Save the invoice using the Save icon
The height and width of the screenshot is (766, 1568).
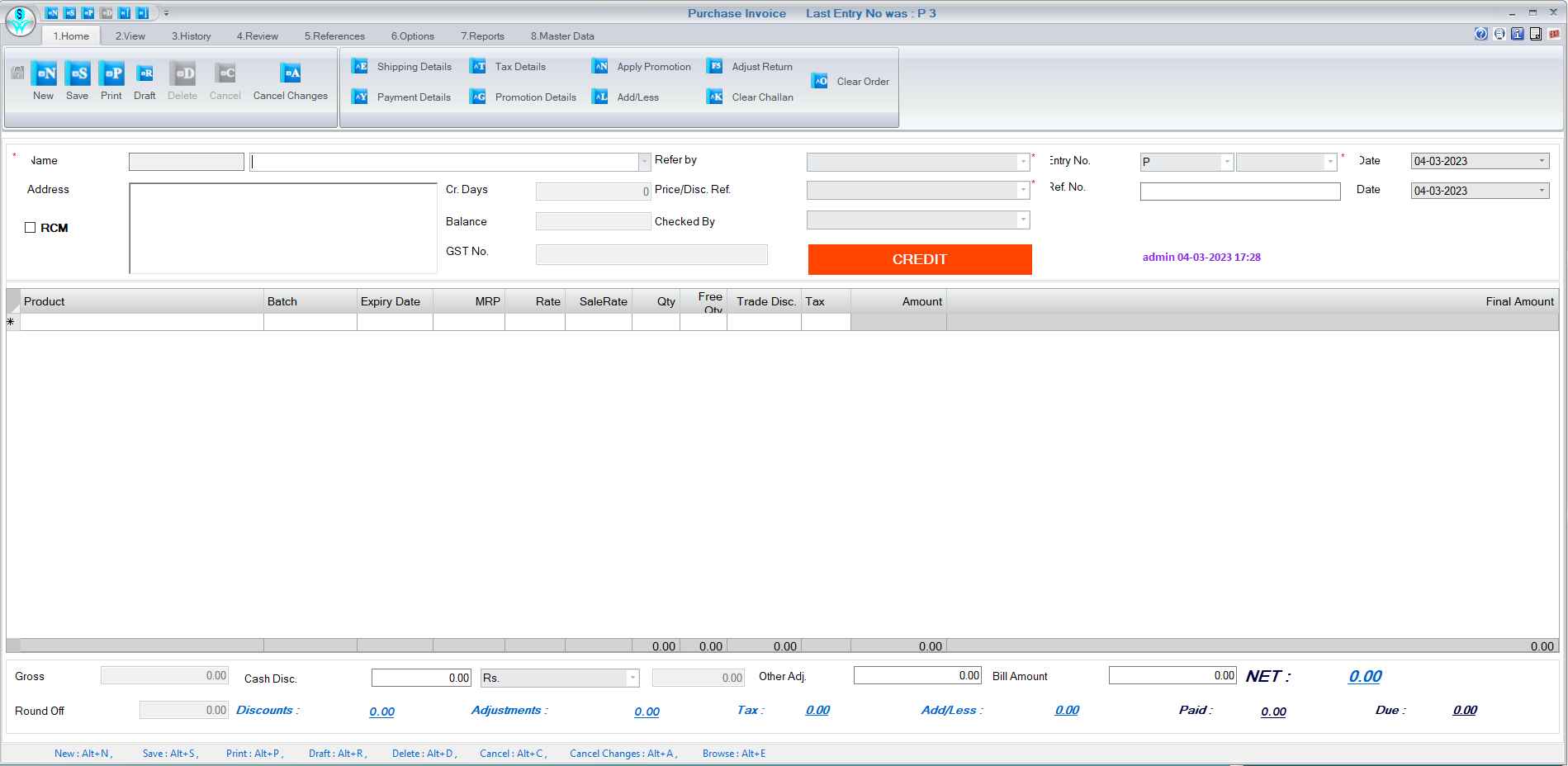click(77, 80)
